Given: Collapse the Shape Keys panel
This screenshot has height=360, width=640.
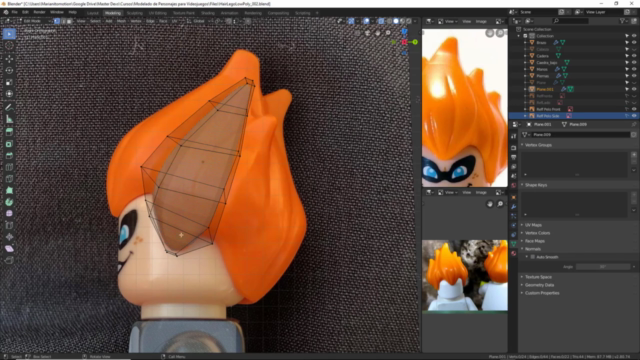Looking at the screenshot, I should pos(522,185).
